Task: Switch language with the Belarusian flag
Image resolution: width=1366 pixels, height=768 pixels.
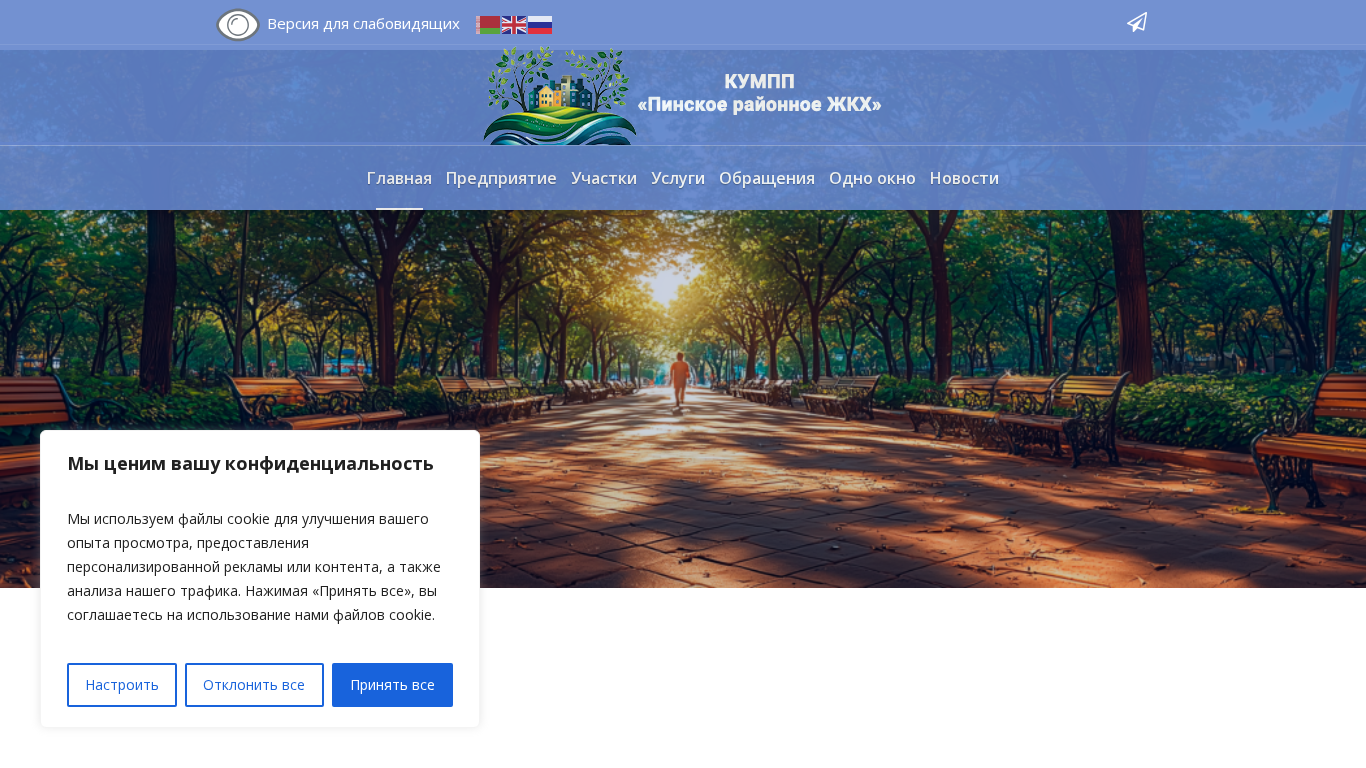Action: pos(488,25)
